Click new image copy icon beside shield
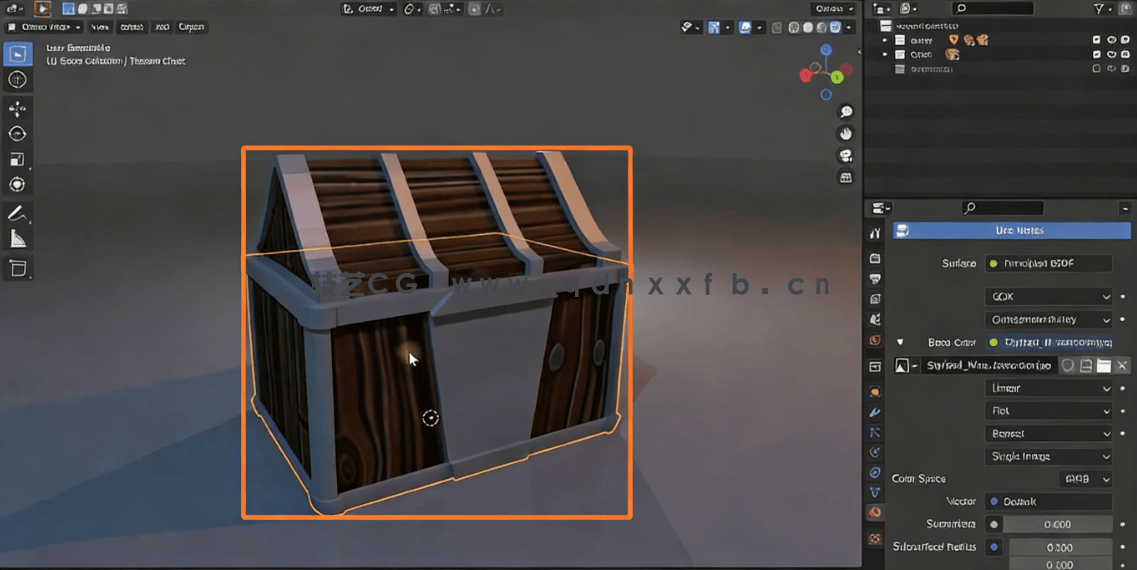The width and height of the screenshot is (1137, 570). point(1086,365)
